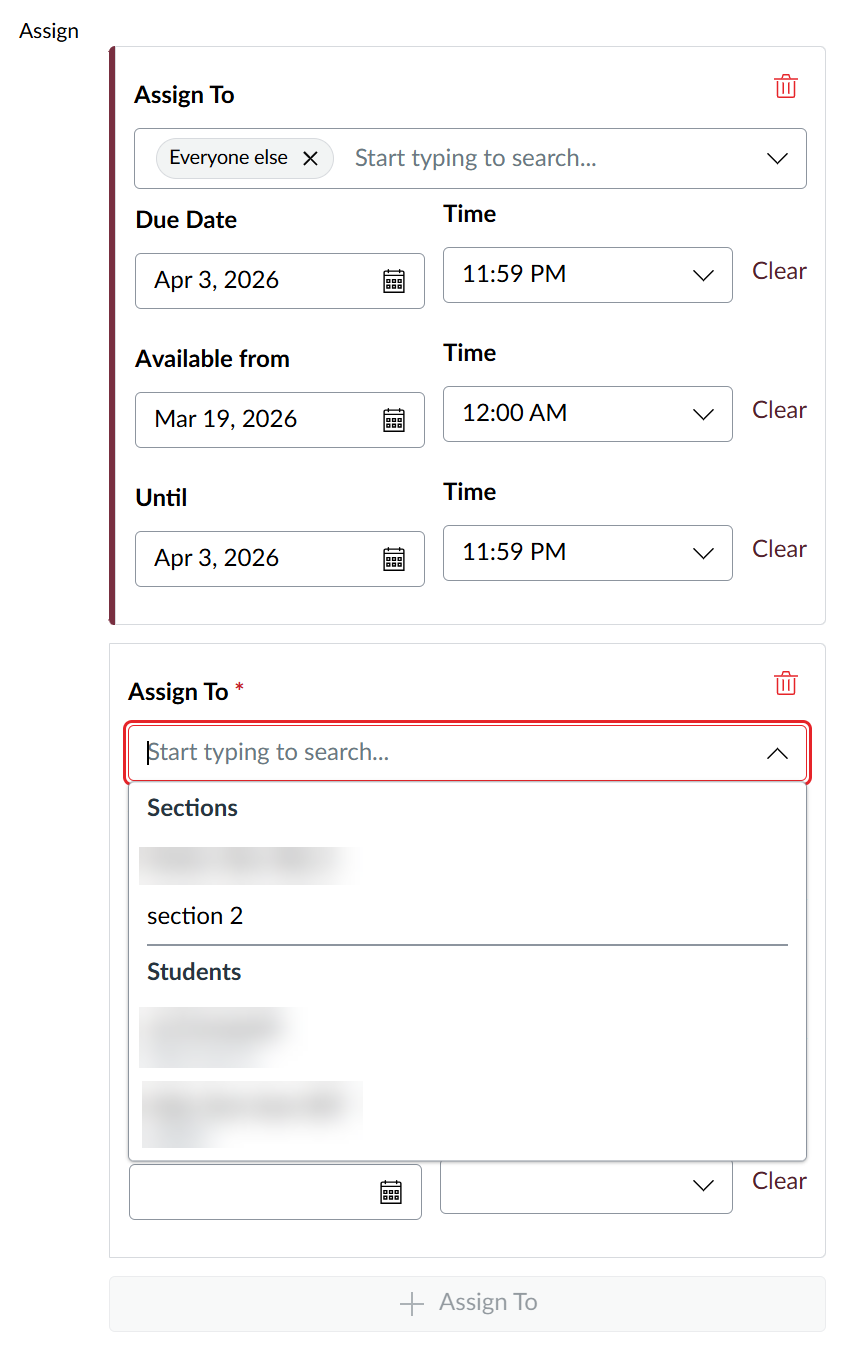Delete the first Assign To card

(785, 87)
